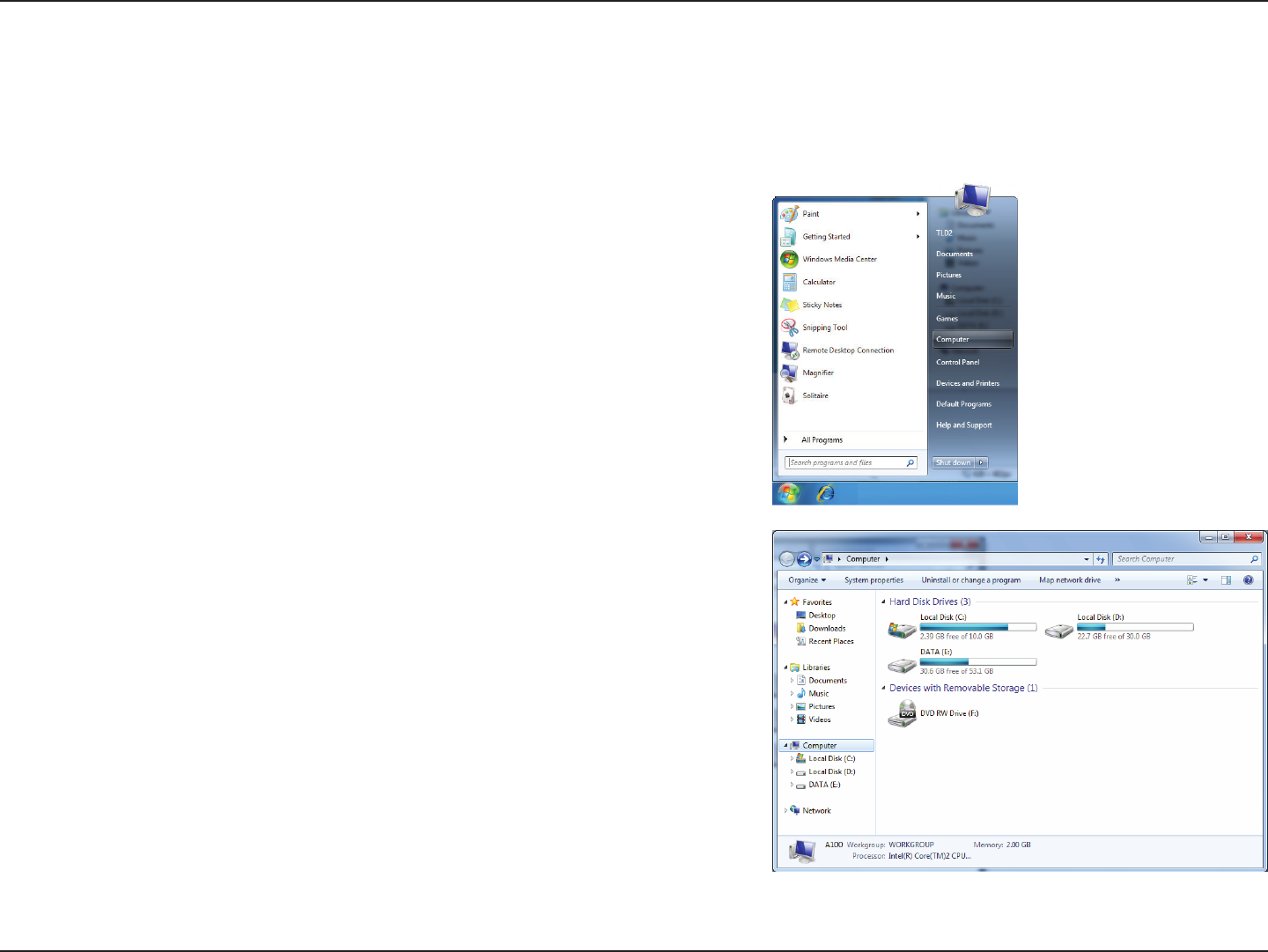
Task: Select the DVD RW Drive (F:) icon
Action: pos(902,714)
